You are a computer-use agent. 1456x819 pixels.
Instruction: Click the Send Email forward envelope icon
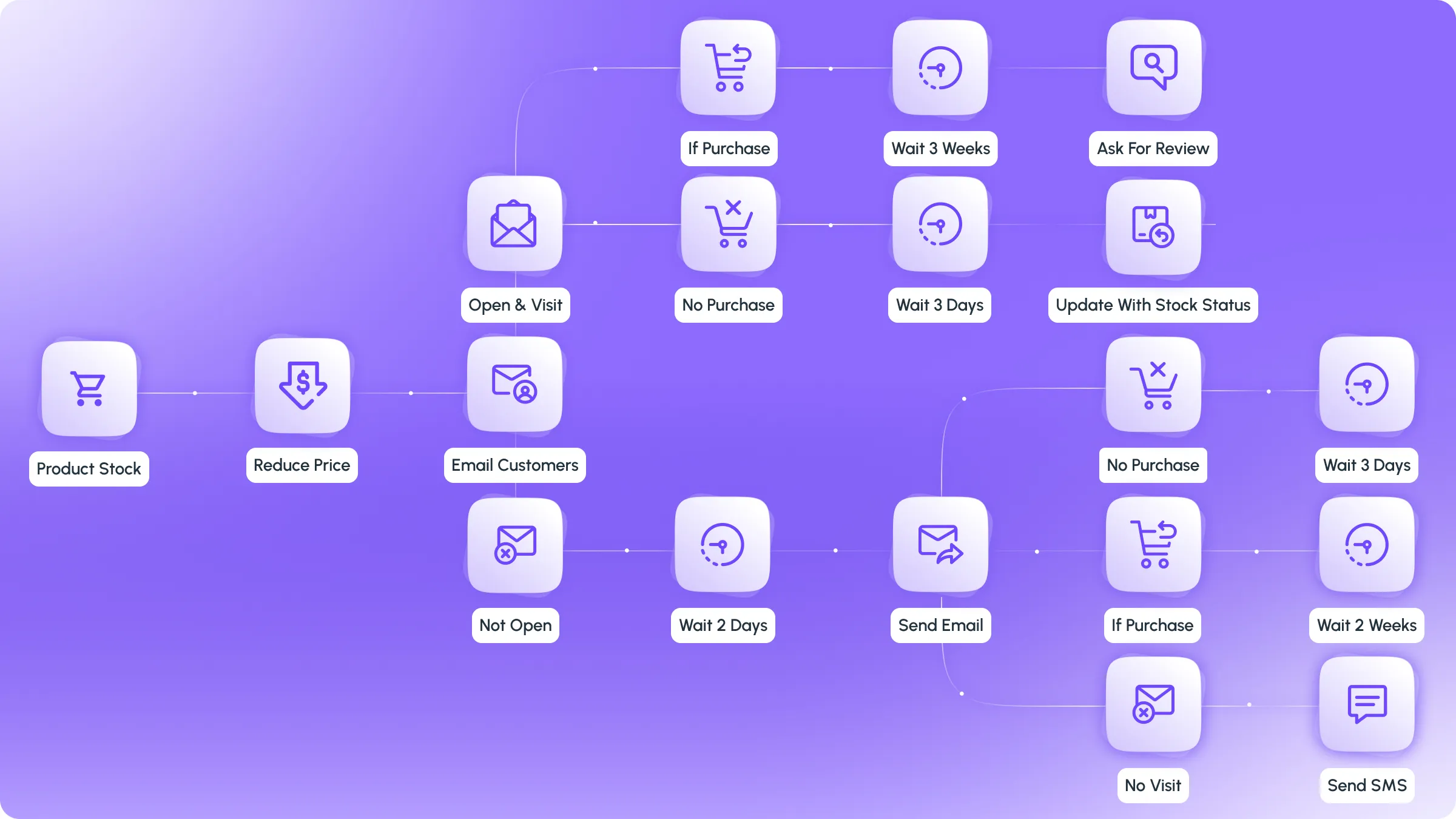(x=940, y=544)
